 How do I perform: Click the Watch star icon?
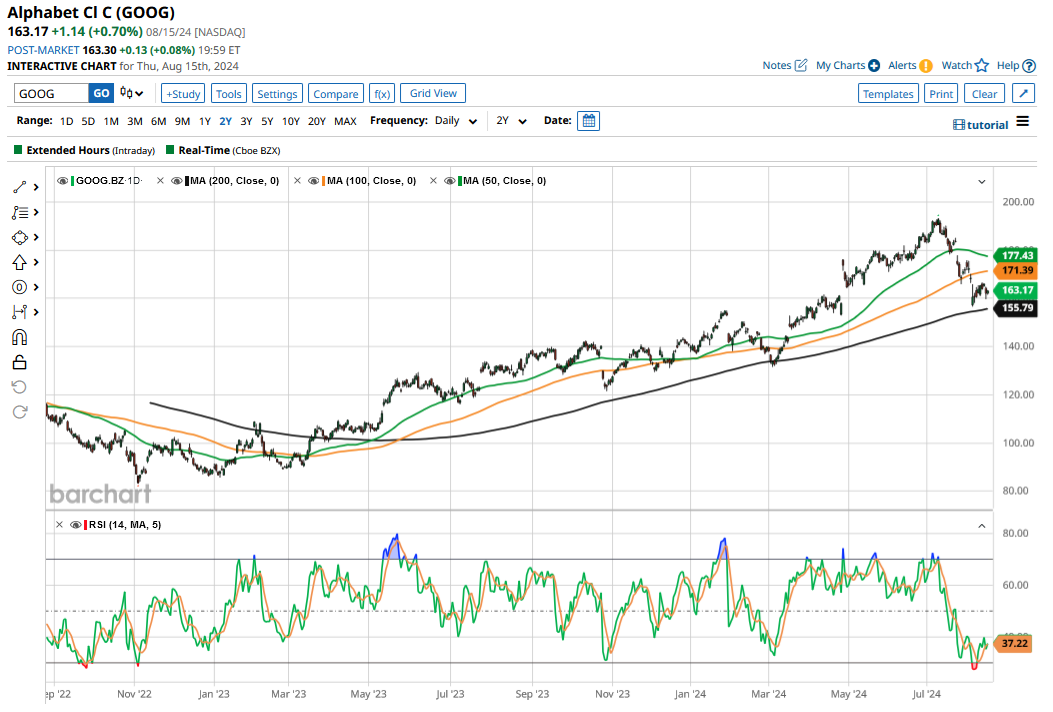coord(981,66)
